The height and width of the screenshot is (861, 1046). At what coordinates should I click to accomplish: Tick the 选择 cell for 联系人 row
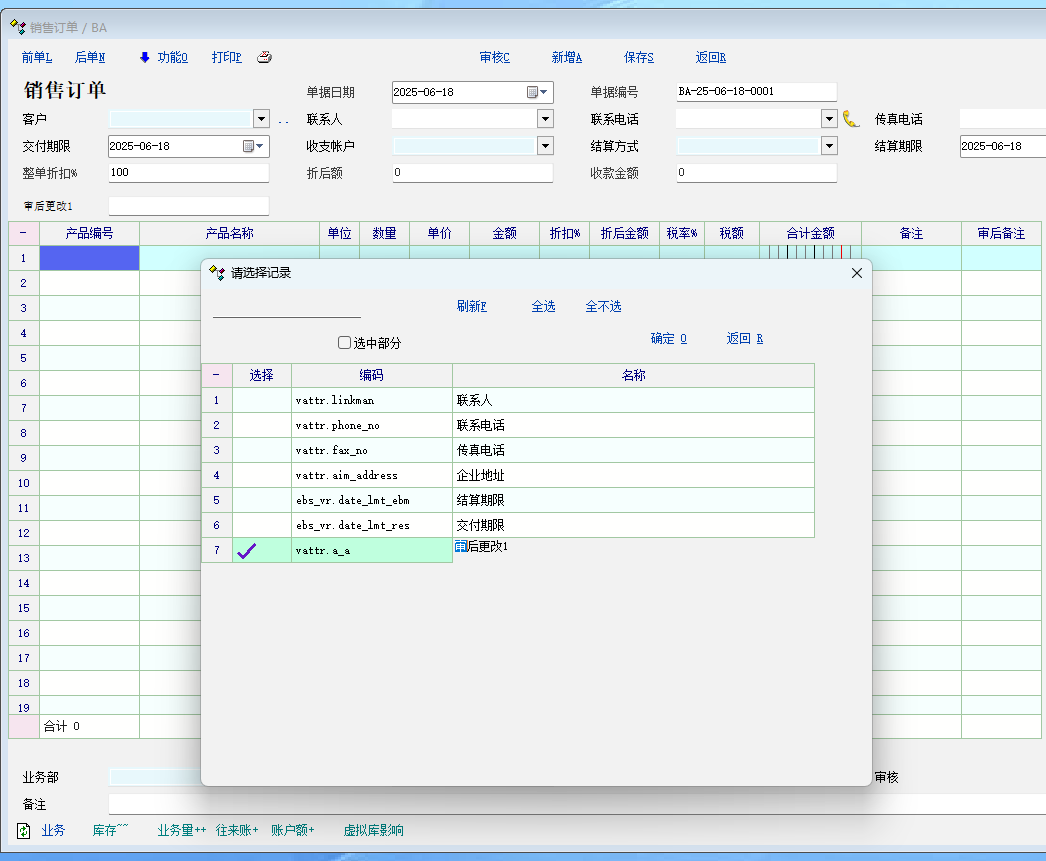click(x=262, y=400)
